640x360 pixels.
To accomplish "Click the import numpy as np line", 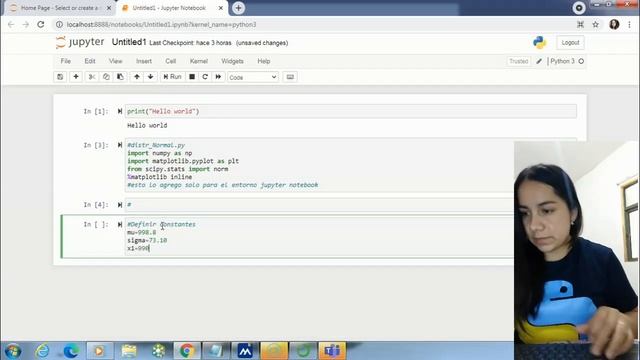I will tap(160, 153).
